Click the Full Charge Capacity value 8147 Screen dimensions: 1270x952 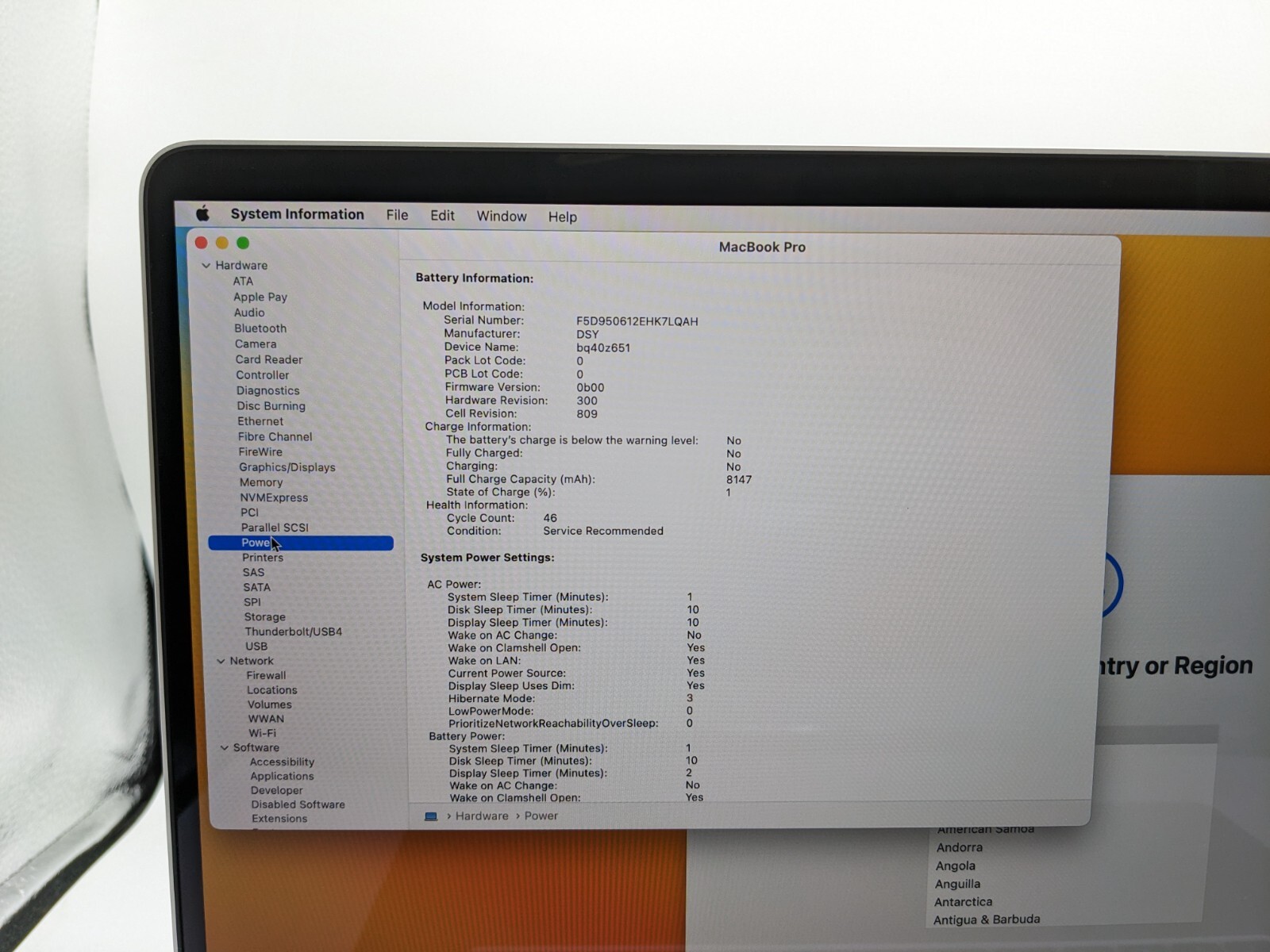tap(739, 479)
